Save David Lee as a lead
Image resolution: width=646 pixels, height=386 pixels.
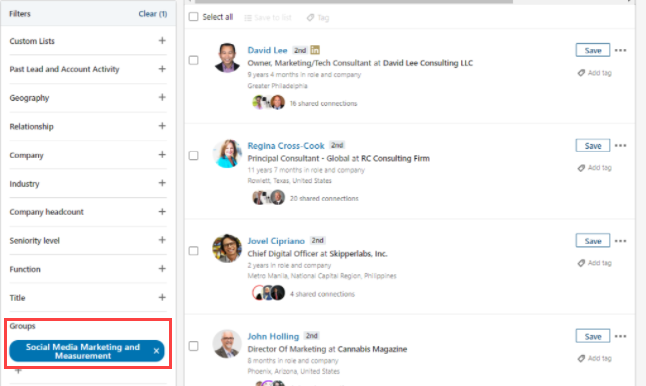(592, 50)
